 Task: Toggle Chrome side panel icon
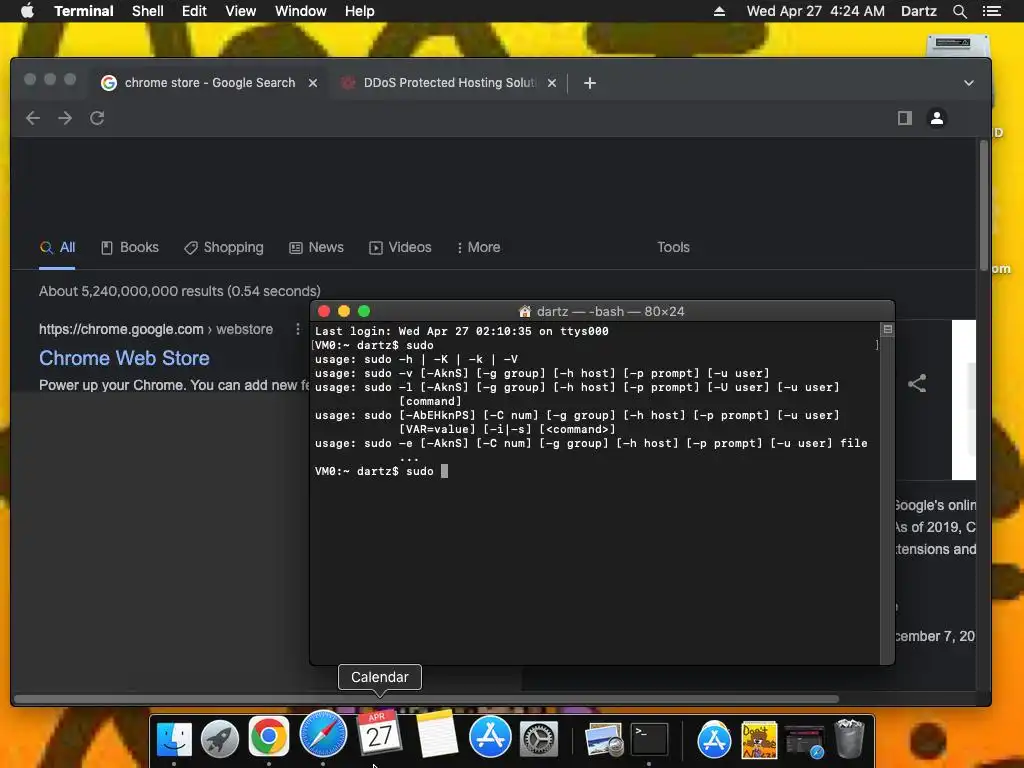point(904,118)
